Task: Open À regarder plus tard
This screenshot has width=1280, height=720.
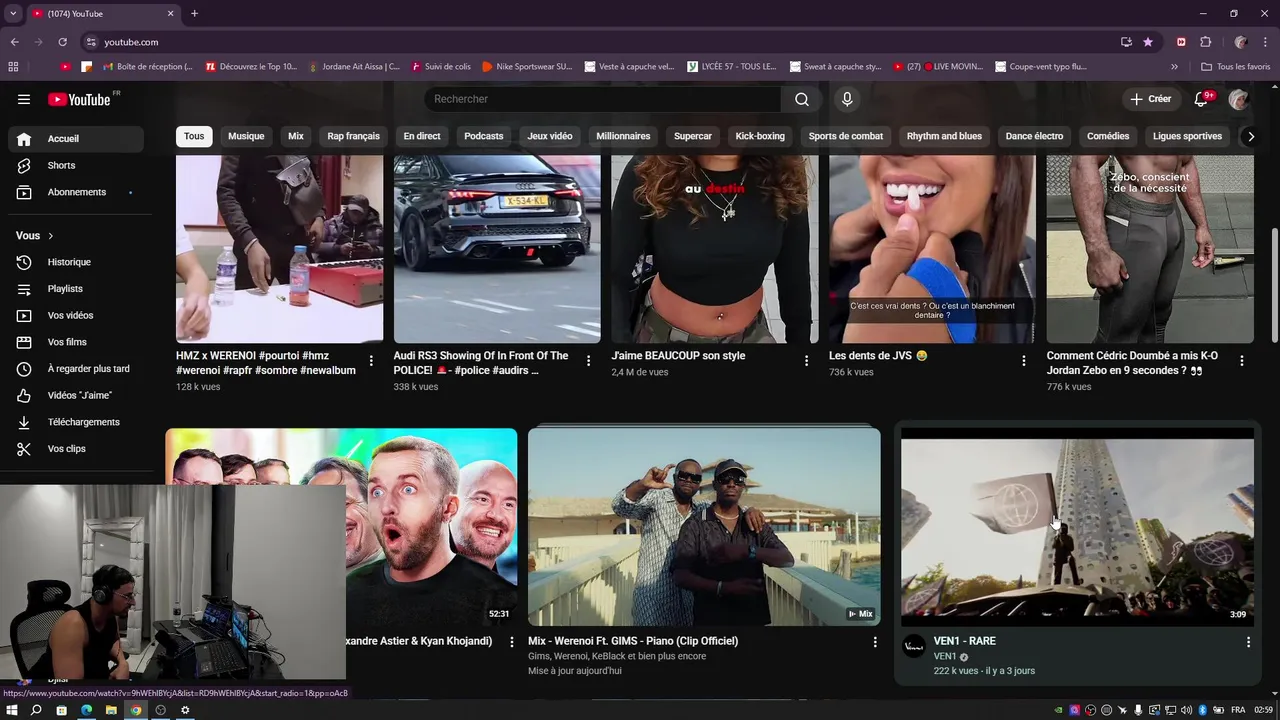Action: click(76, 369)
